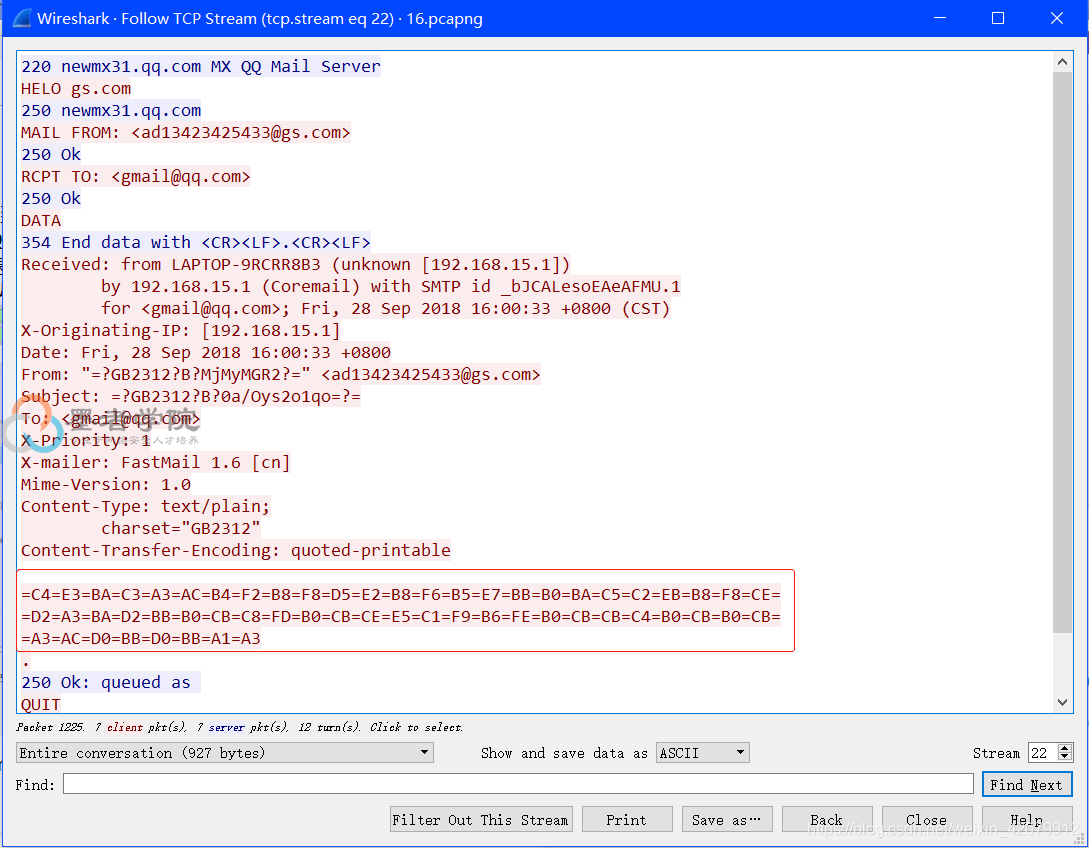Increase the Stream number with up arrow
1089x848 pixels.
tap(1065, 748)
